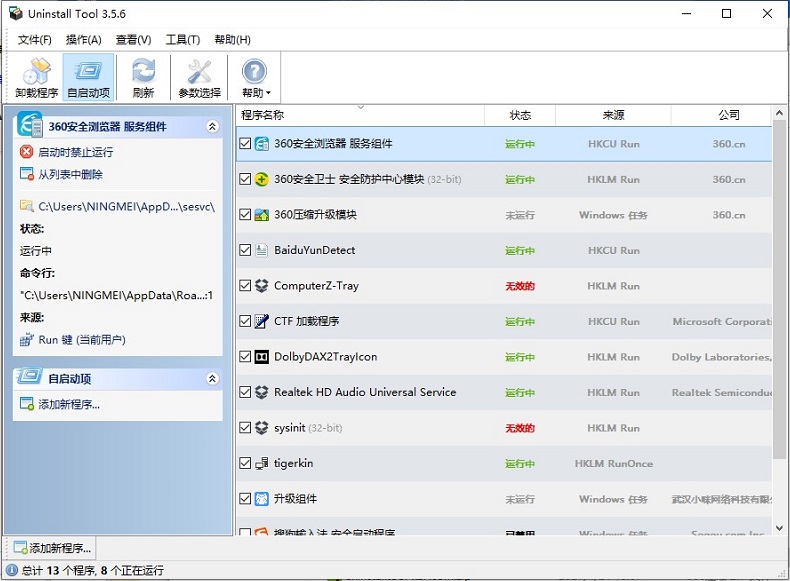Viewport: 790px width, 581px height.
Task: Click the BaiduYunDetect row icon
Action: 261,250
